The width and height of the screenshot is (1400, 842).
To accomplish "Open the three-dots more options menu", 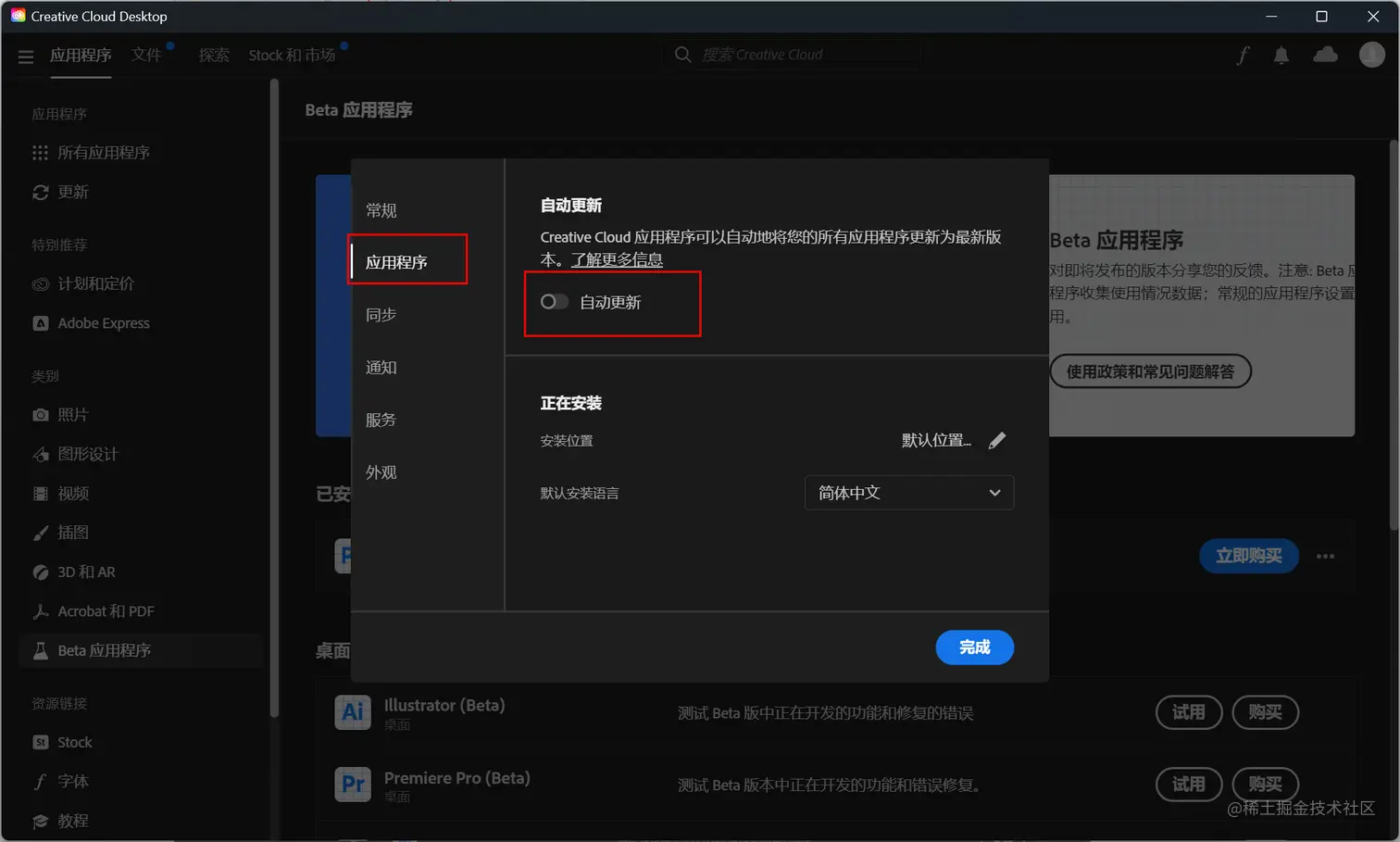I will (1325, 557).
